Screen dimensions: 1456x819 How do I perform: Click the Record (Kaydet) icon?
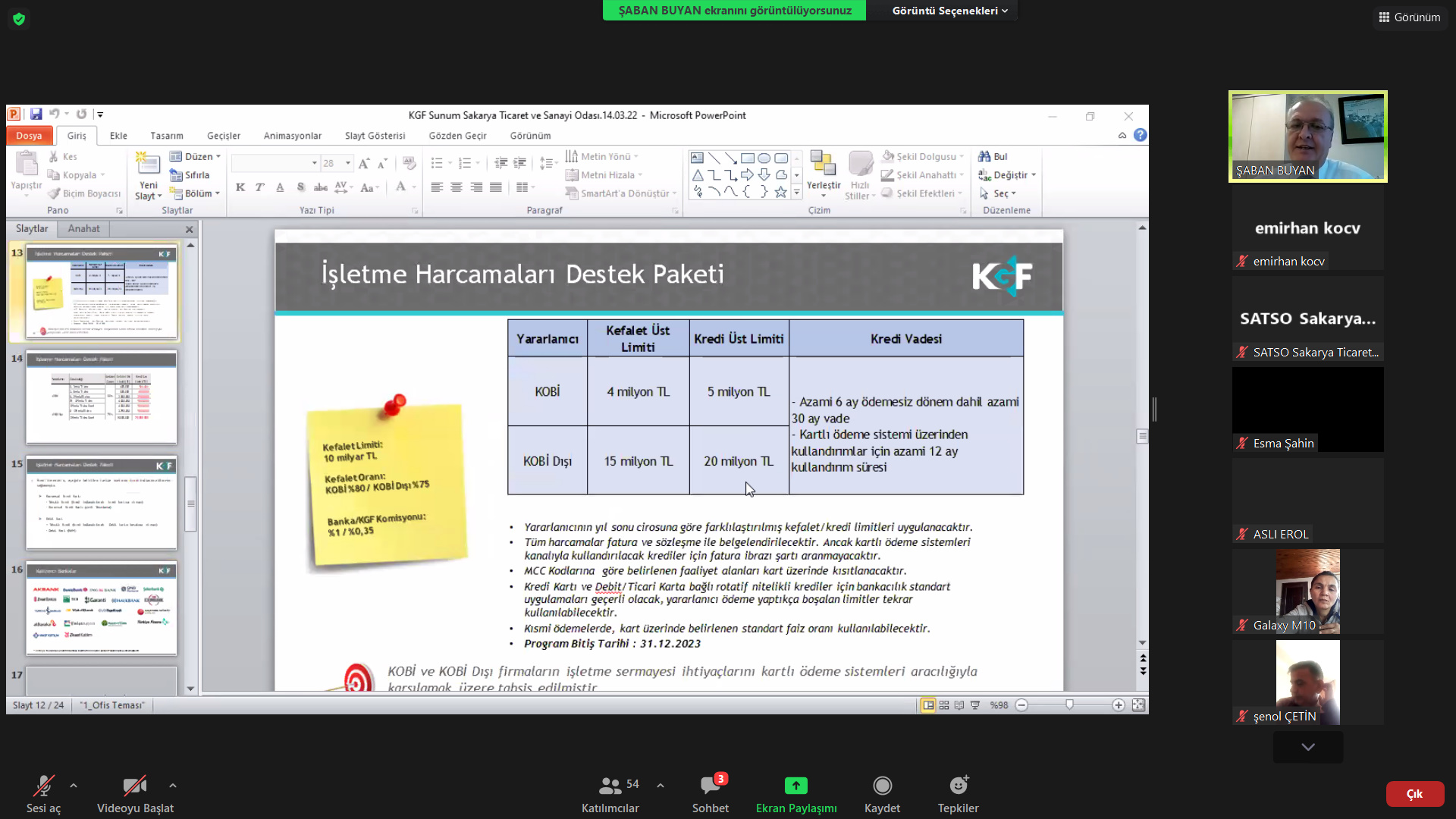pyautogui.click(x=882, y=786)
